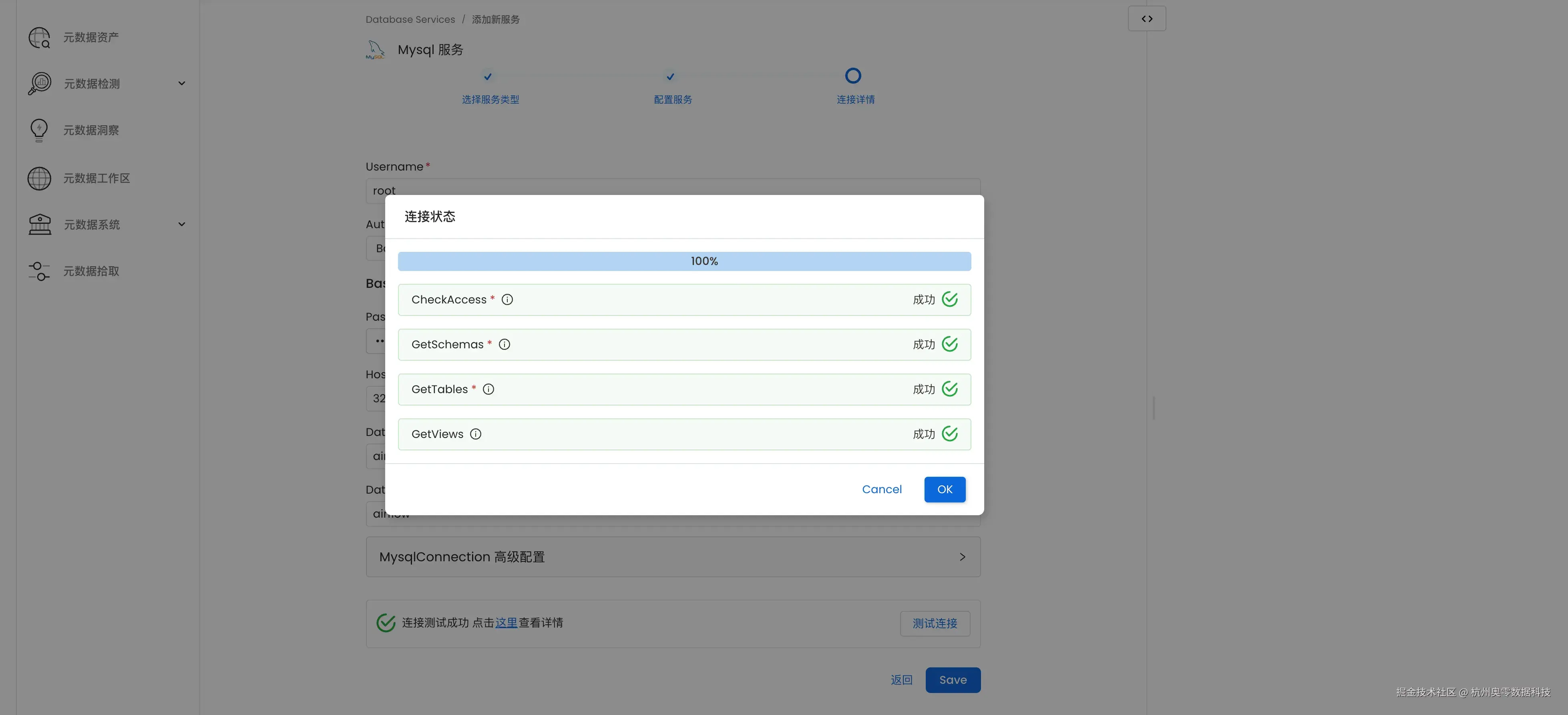
Task: Click the info icon beside CheckAccess
Action: coord(507,299)
